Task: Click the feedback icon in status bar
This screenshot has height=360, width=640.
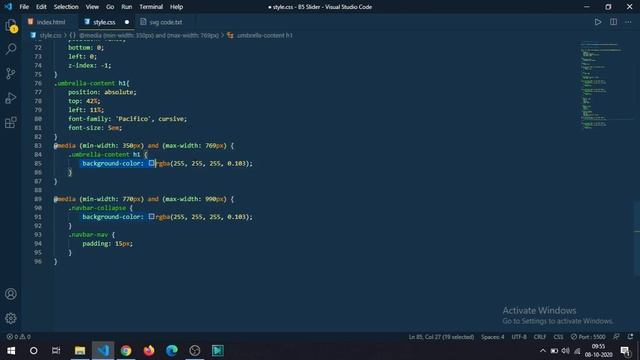Action: [616, 337]
